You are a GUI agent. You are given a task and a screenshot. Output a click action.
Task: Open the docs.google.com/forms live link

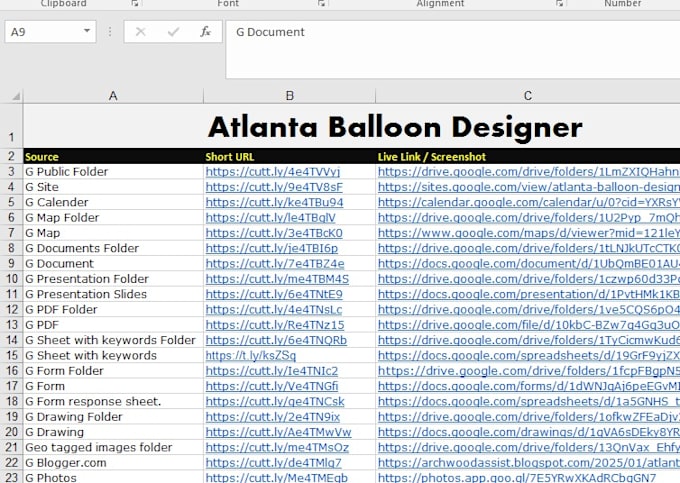(529, 386)
